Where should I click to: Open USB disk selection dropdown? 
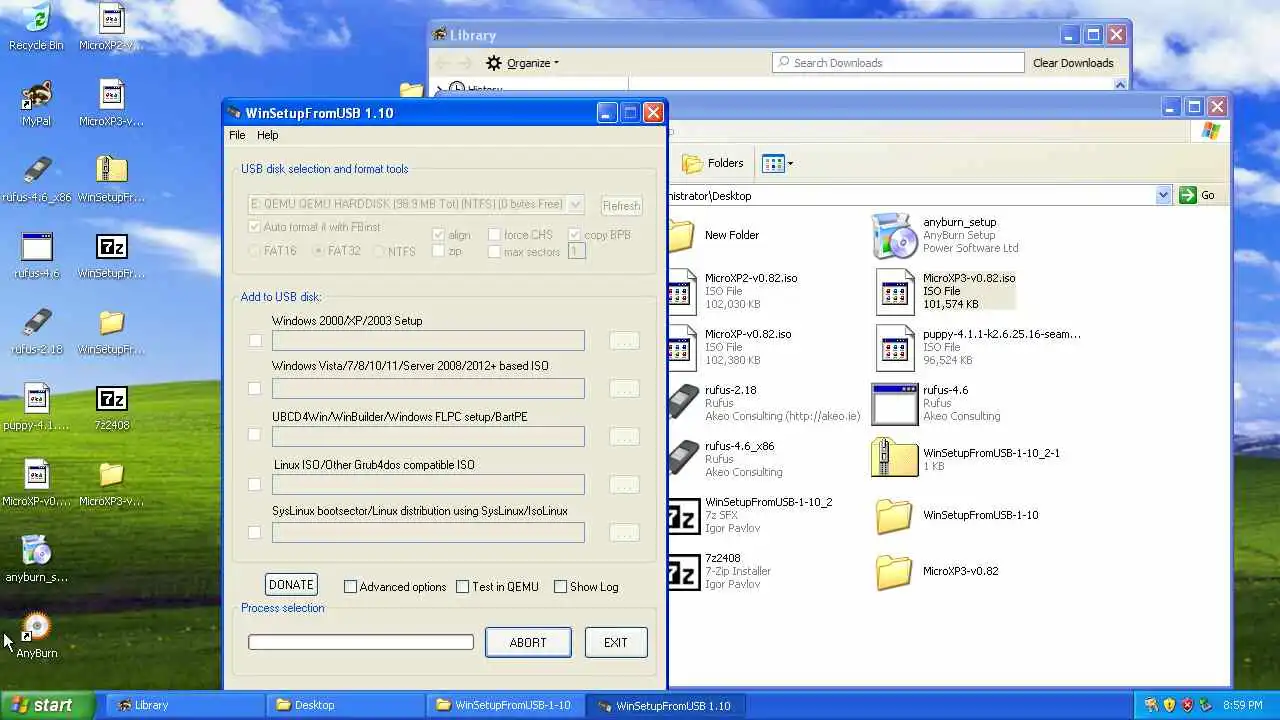[x=575, y=204]
